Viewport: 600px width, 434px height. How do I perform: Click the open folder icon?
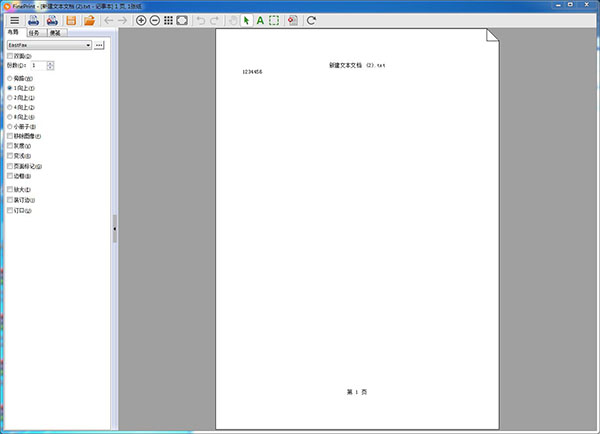point(89,20)
